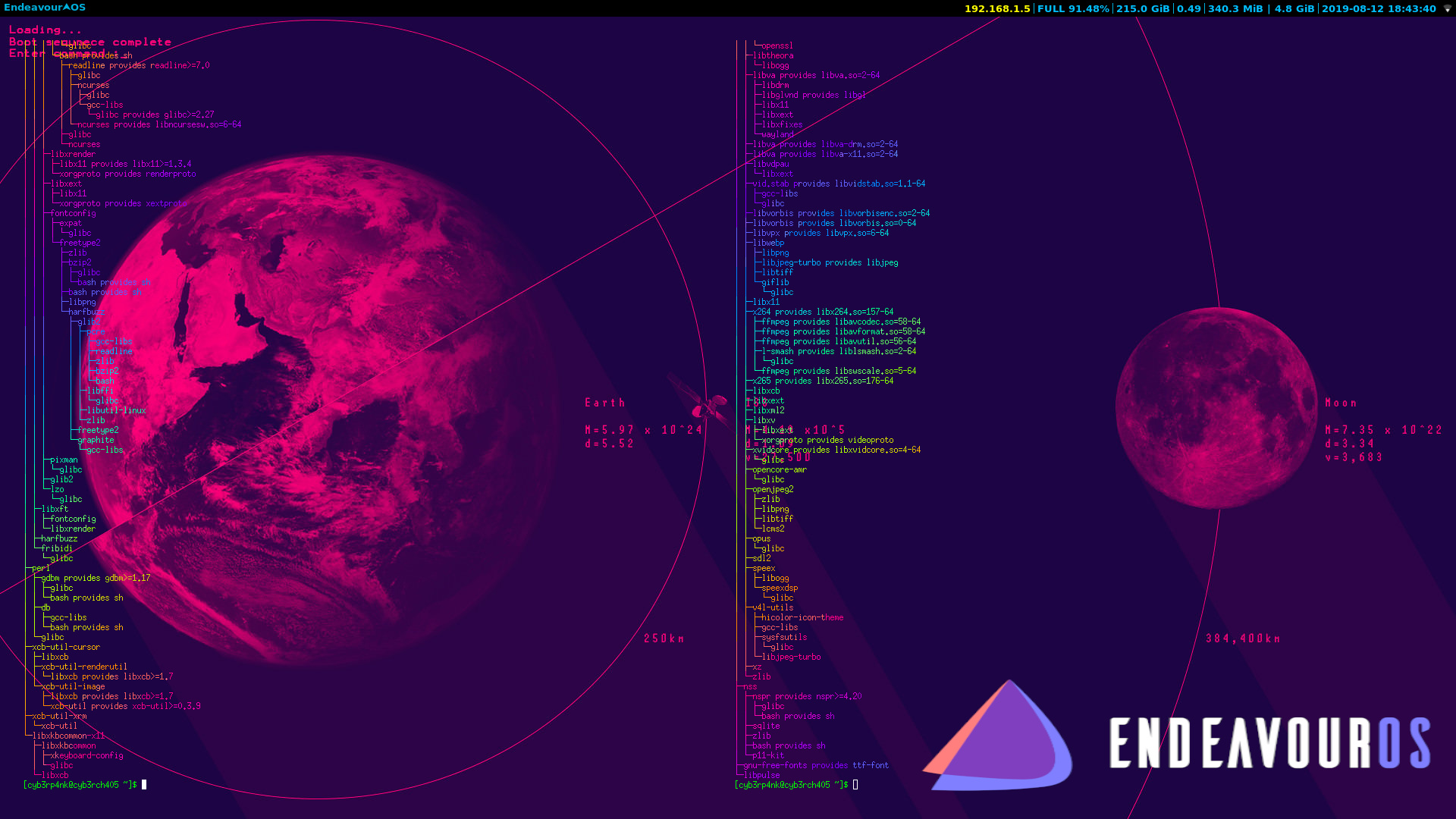
Task: Click 'hicolor-icon-theme' in right terminal
Action: click(x=802, y=617)
